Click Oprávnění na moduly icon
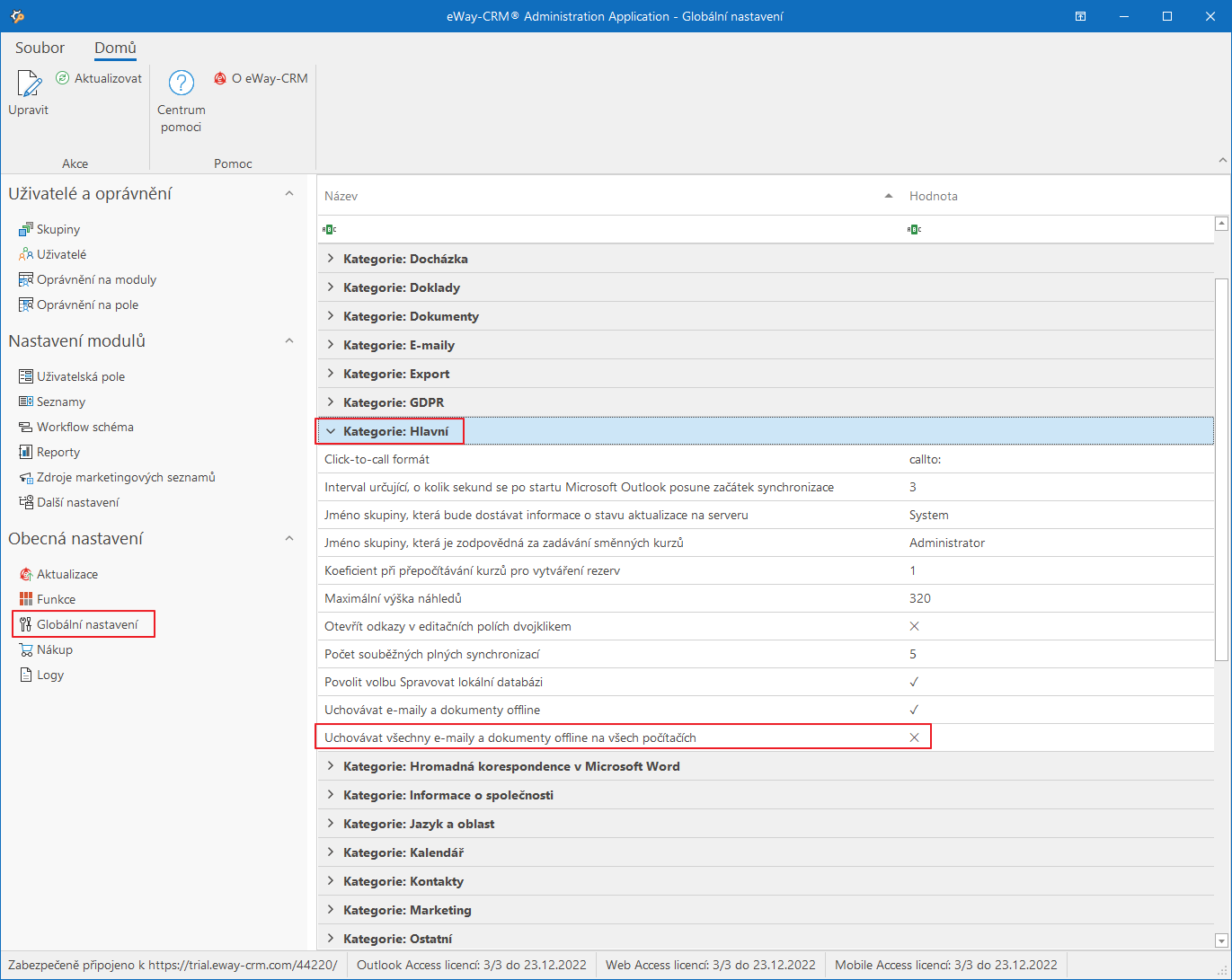Image resolution: width=1232 pixels, height=980 pixels. click(x=26, y=279)
